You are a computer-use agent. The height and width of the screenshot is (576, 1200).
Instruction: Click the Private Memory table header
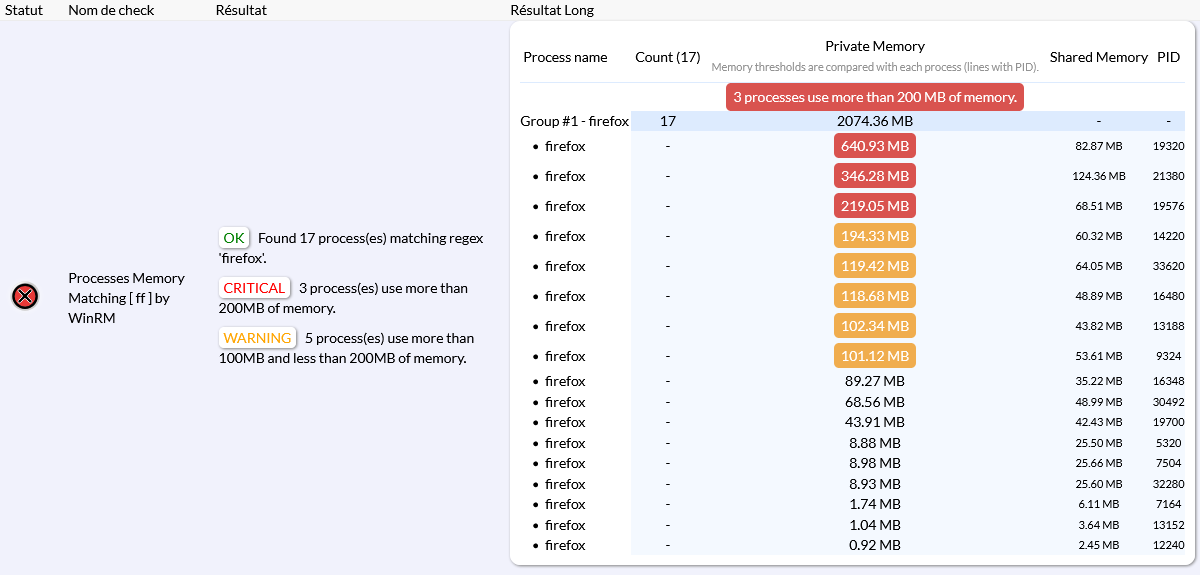874,46
